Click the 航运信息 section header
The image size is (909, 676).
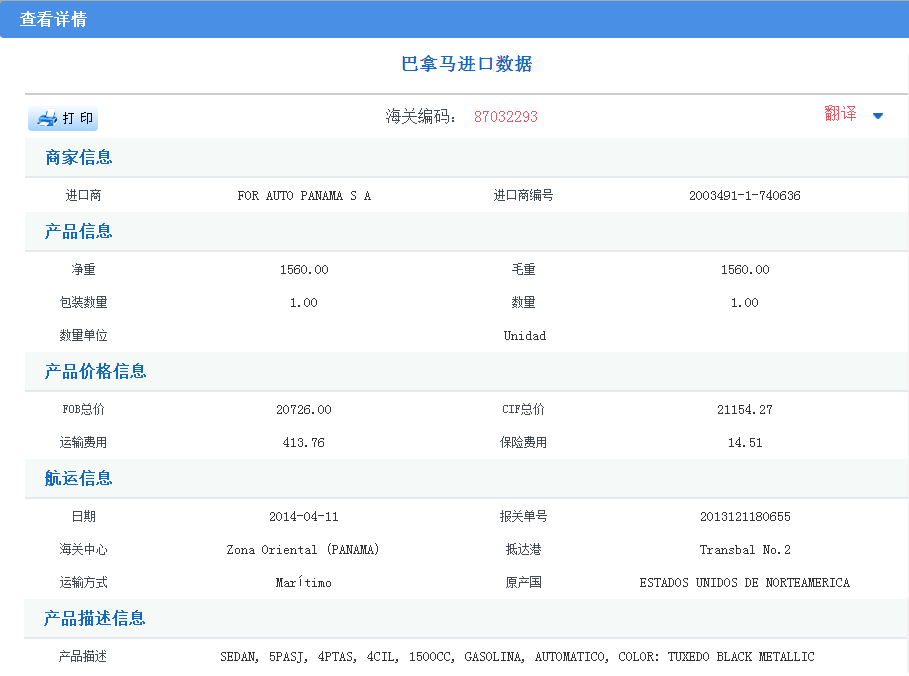pyautogui.click(x=79, y=479)
